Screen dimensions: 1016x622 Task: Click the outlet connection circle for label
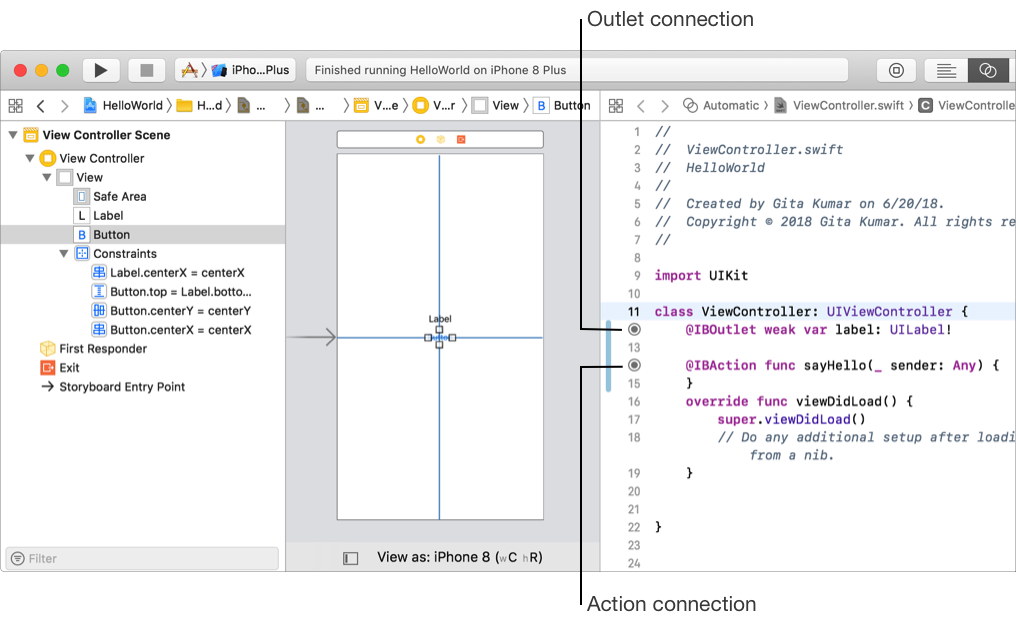point(634,329)
